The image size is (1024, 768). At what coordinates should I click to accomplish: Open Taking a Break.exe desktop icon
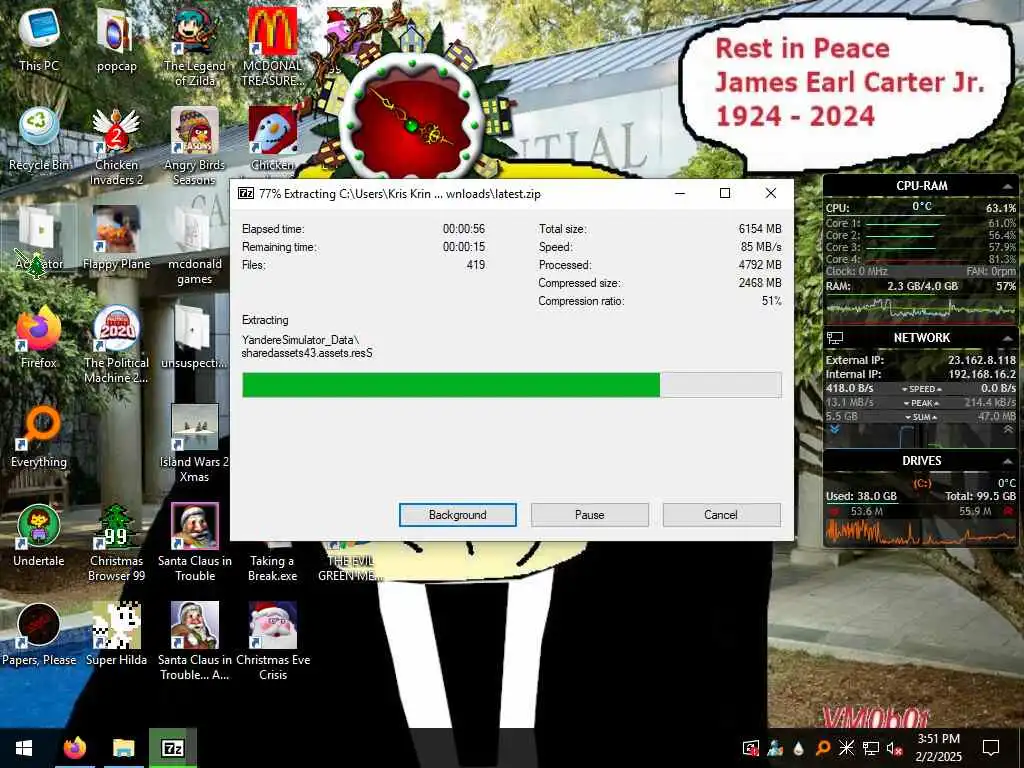[x=272, y=561]
